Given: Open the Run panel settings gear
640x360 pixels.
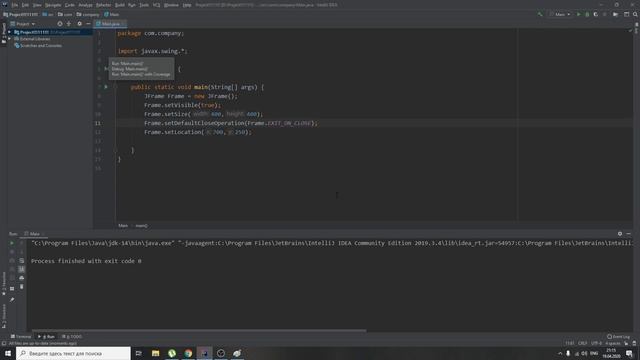Looking at the screenshot, I should click(620, 234).
